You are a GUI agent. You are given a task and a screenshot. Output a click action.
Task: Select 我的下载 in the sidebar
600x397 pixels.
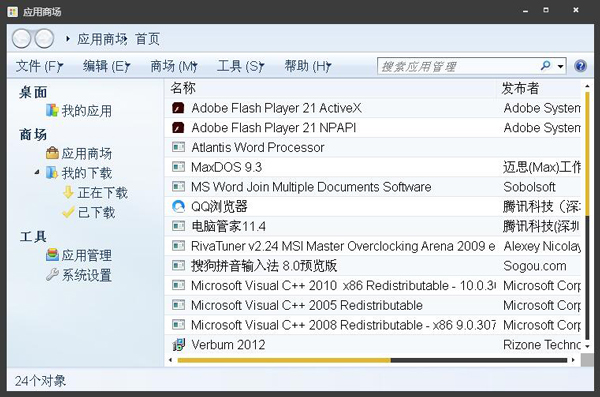click(86, 173)
